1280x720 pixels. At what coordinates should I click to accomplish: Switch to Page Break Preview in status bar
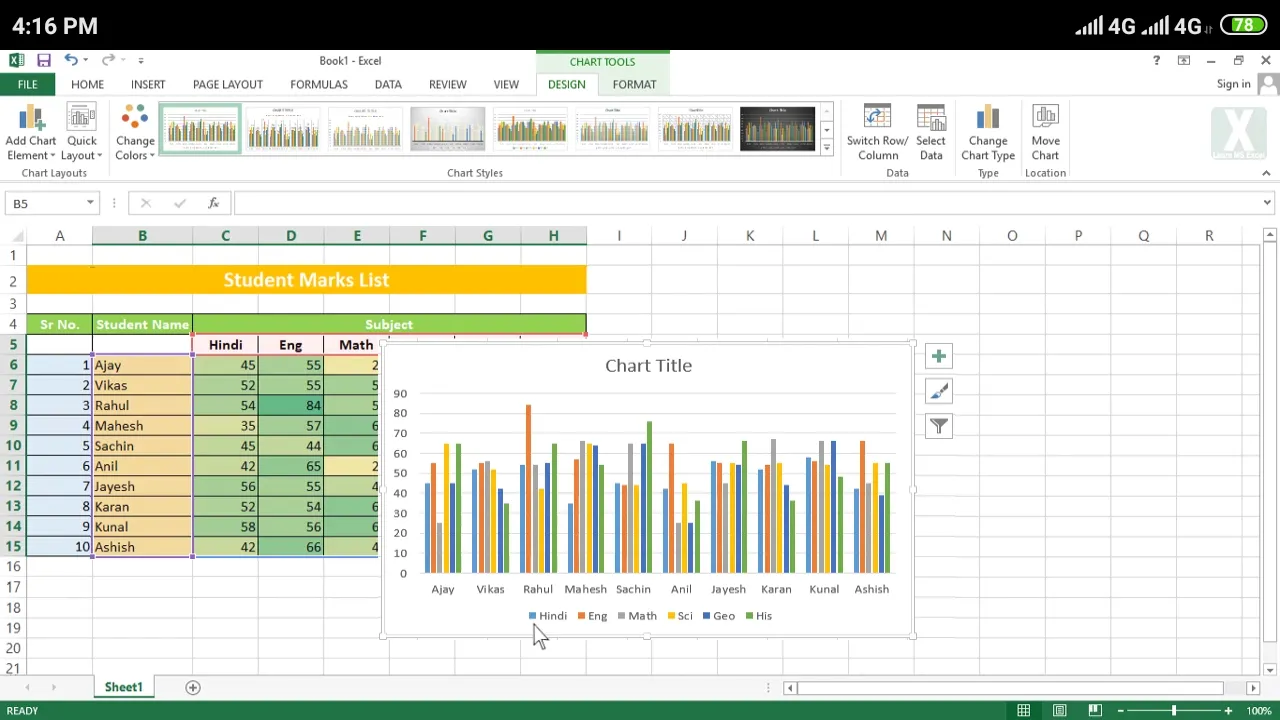[1095, 711]
